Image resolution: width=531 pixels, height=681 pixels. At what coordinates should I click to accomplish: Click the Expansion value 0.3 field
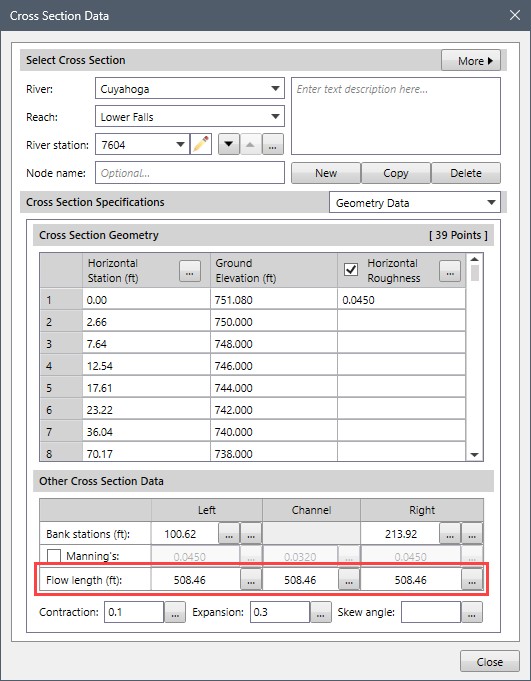(x=280, y=612)
